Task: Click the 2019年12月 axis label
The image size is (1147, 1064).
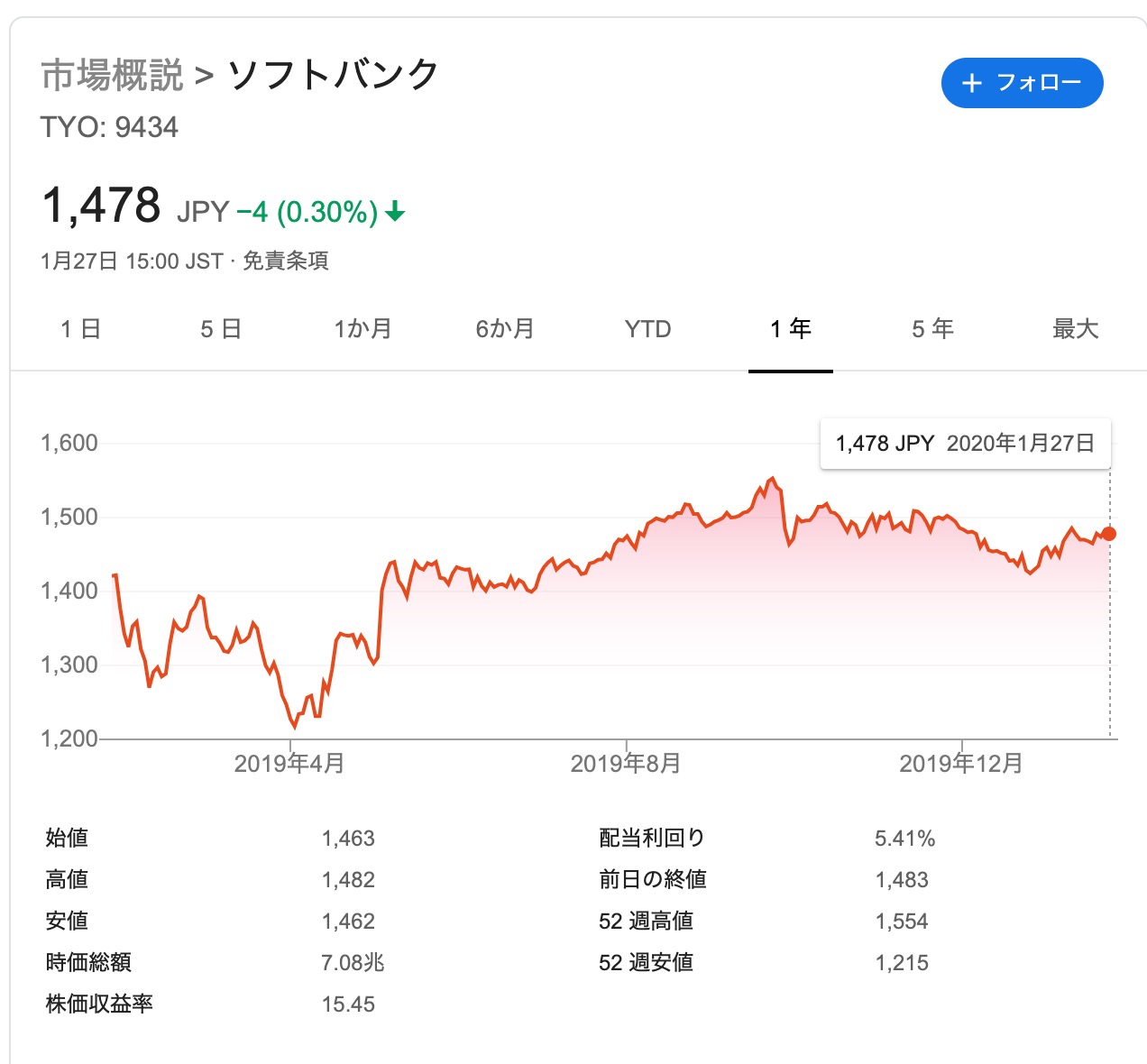Action: (x=961, y=765)
